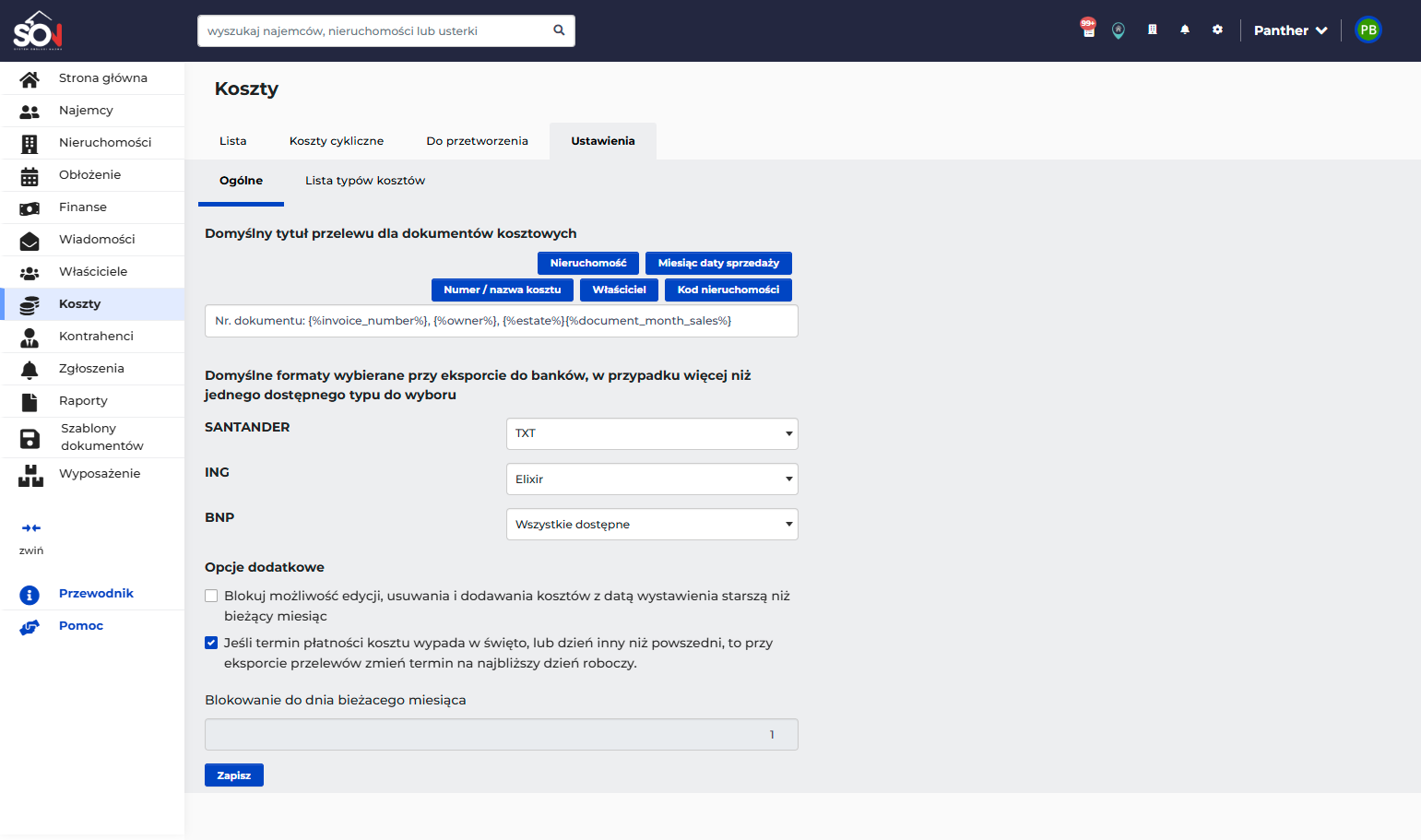Click the transfer title template input field
Image resolution: width=1421 pixels, height=840 pixels.
tap(502, 321)
